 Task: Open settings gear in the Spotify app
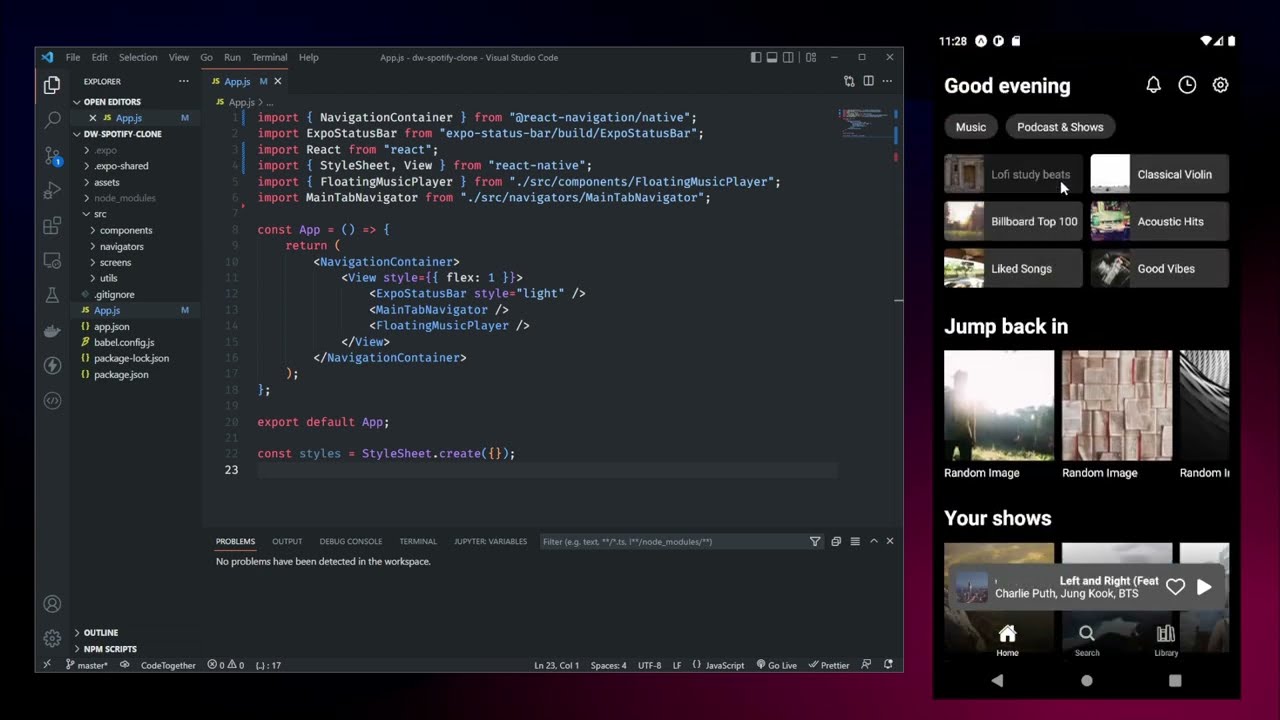tap(1220, 85)
